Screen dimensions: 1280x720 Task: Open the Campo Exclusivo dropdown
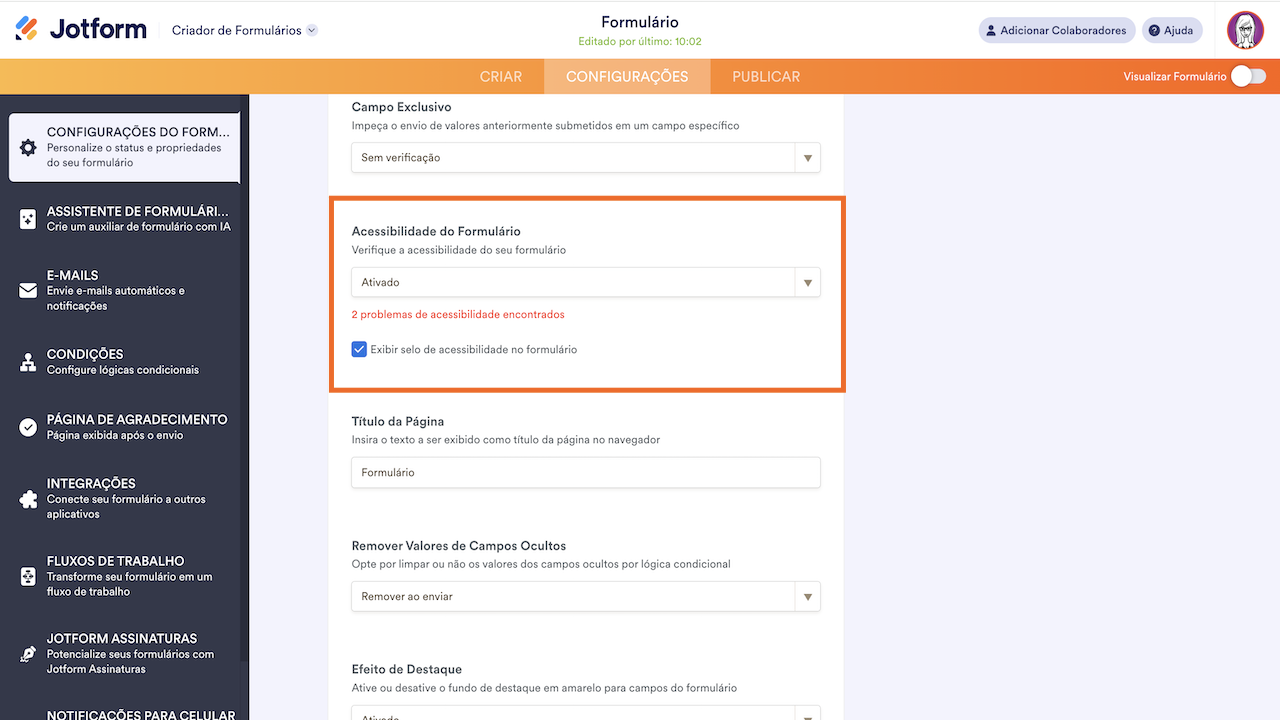pos(585,158)
